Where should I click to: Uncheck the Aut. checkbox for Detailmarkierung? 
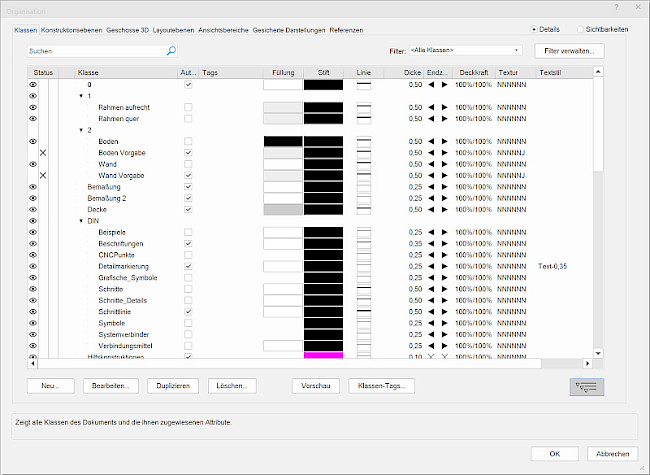pos(188,267)
